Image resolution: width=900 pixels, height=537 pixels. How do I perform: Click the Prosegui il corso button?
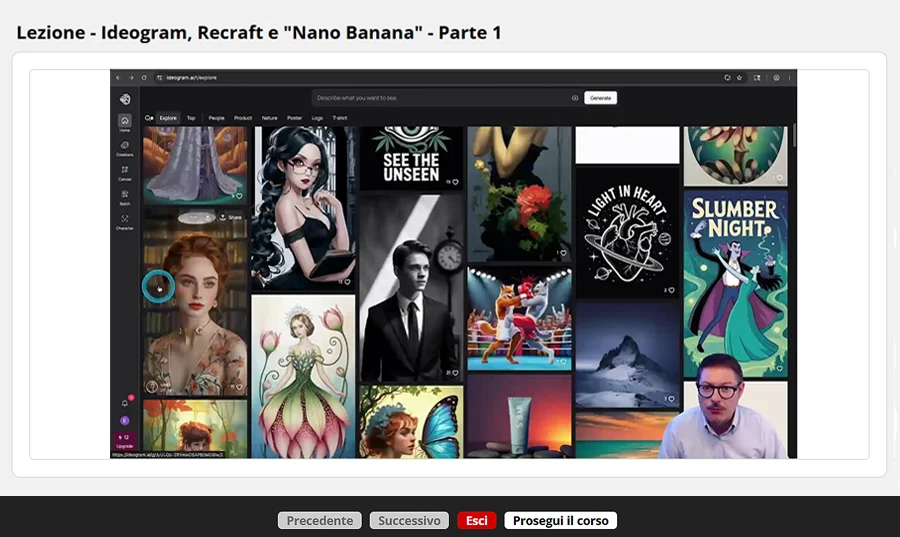561,520
